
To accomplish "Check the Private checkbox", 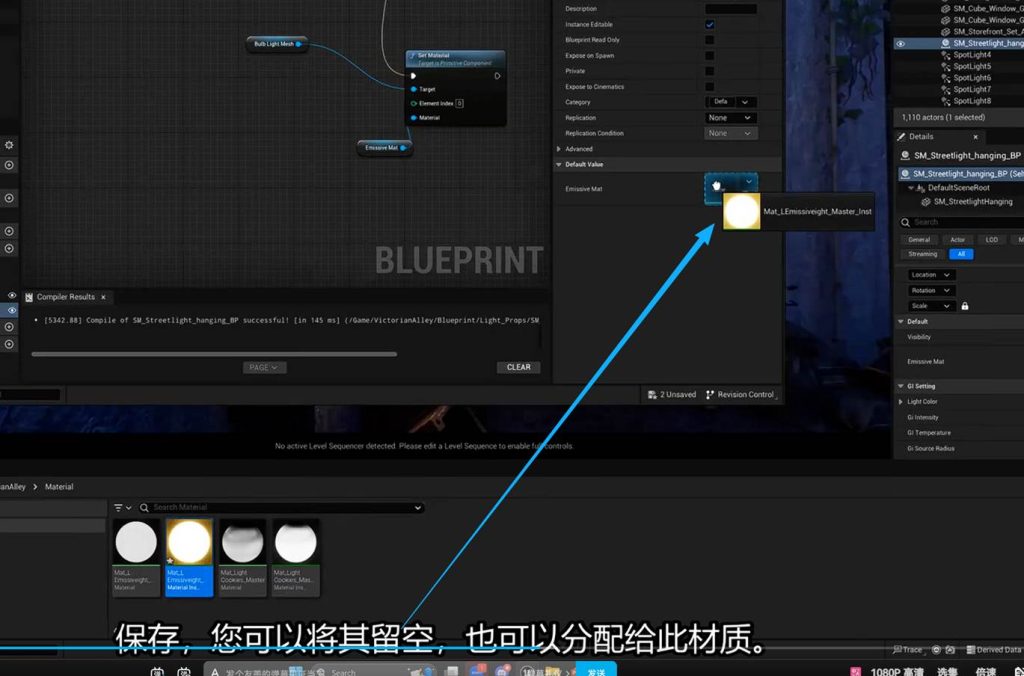I will [x=710, y=71].
